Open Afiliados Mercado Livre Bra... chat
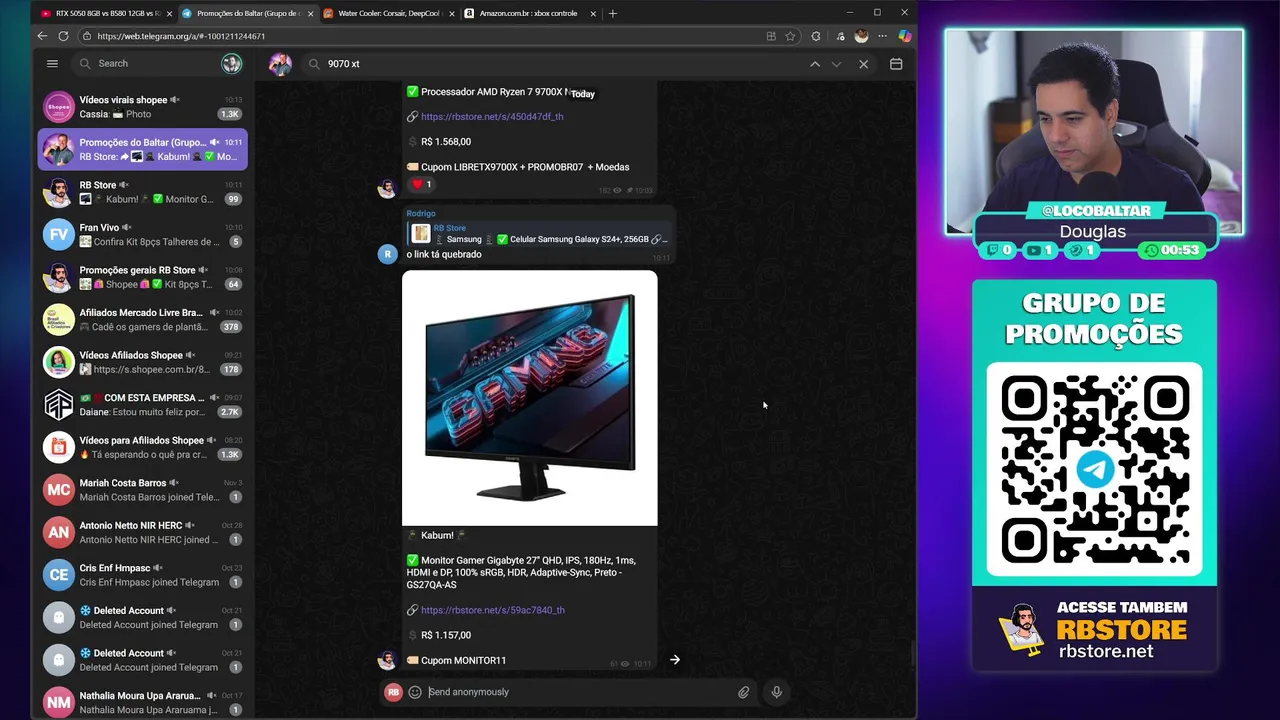This screenshot has width=1280, height=720. (x=143, y=319)
